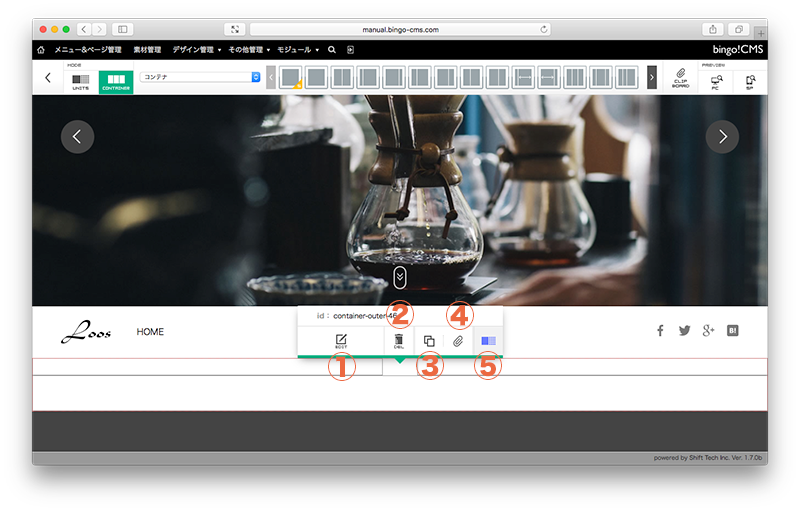
Task: Preview the page in SP mode
Action: (750, 79)
